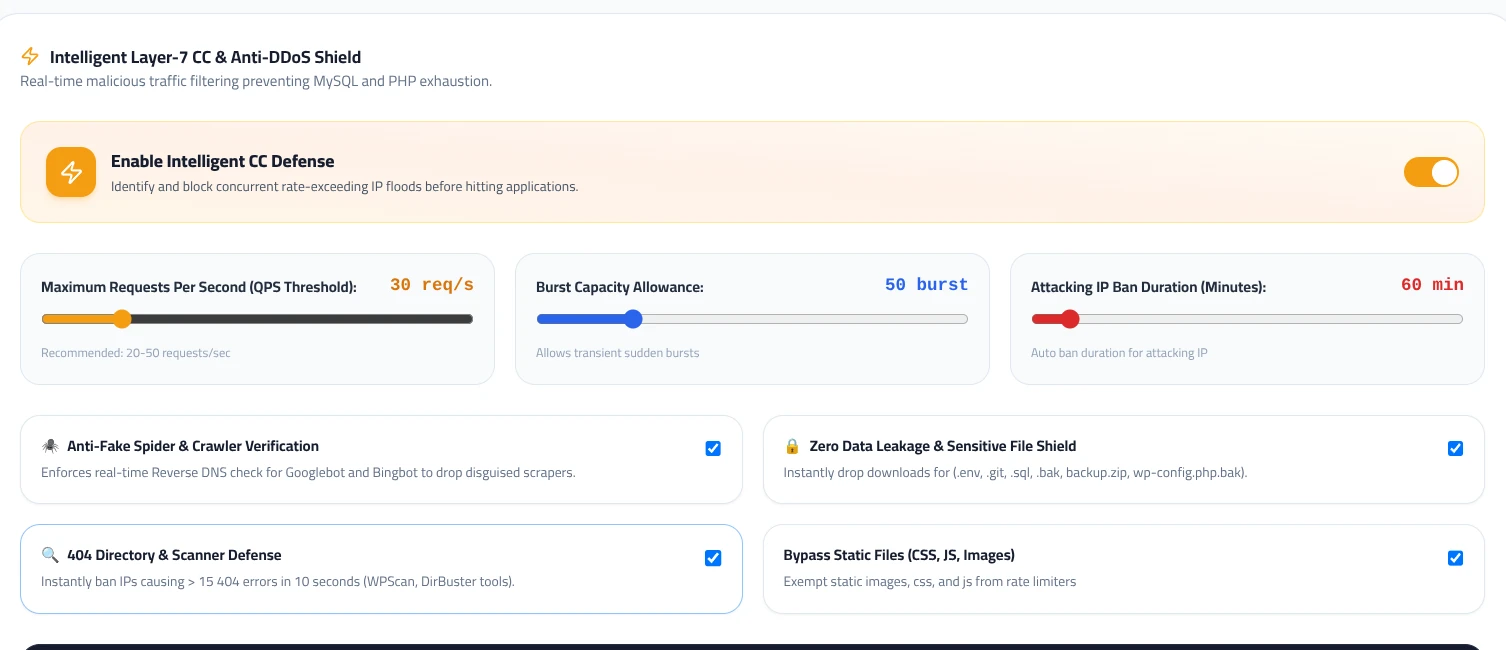Screen dimensions: 1506x650
Task: Click the orange lightning badge in the CC Defense banner
Action: 71,172
